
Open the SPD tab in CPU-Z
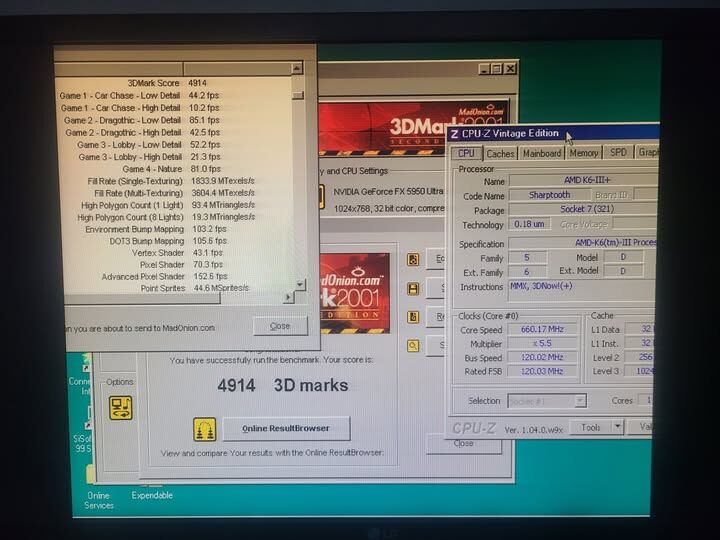pos(618,152)
